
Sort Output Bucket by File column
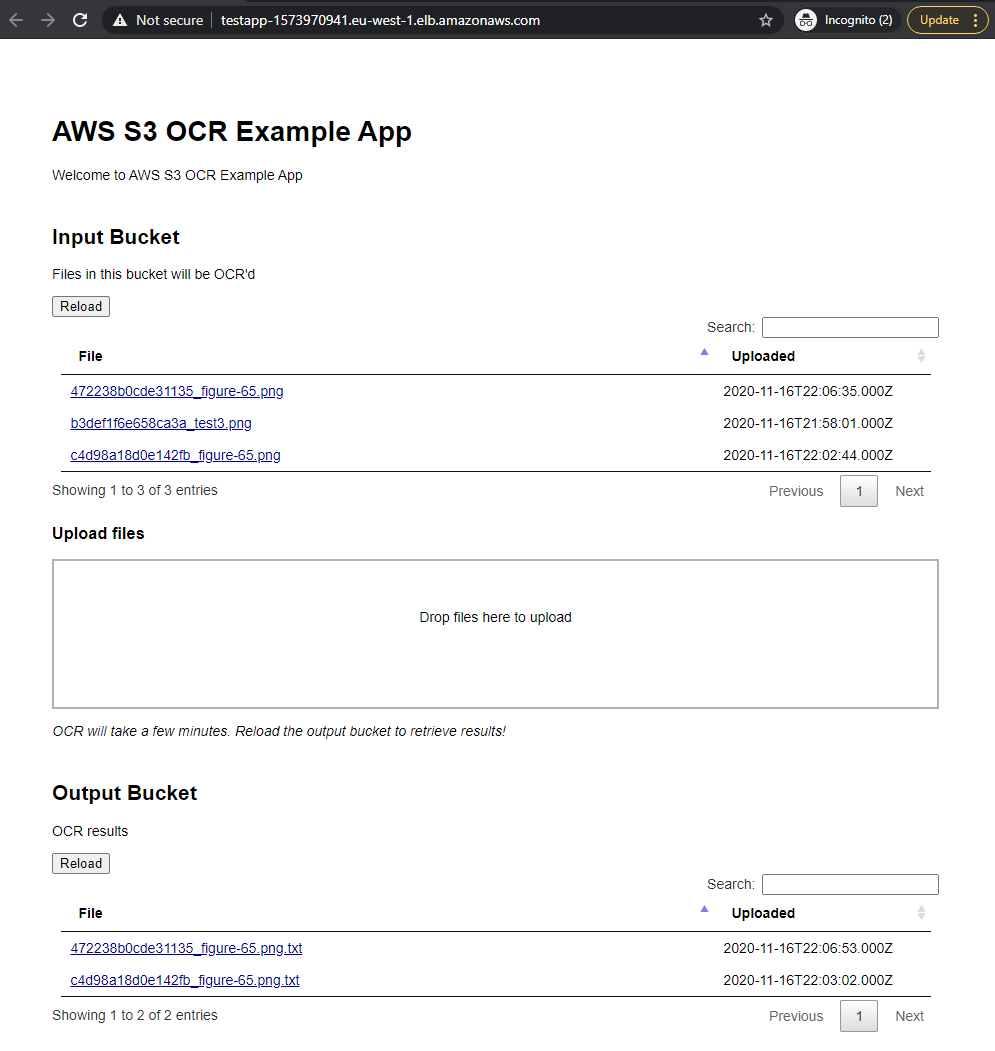click(x=388, y=913)
